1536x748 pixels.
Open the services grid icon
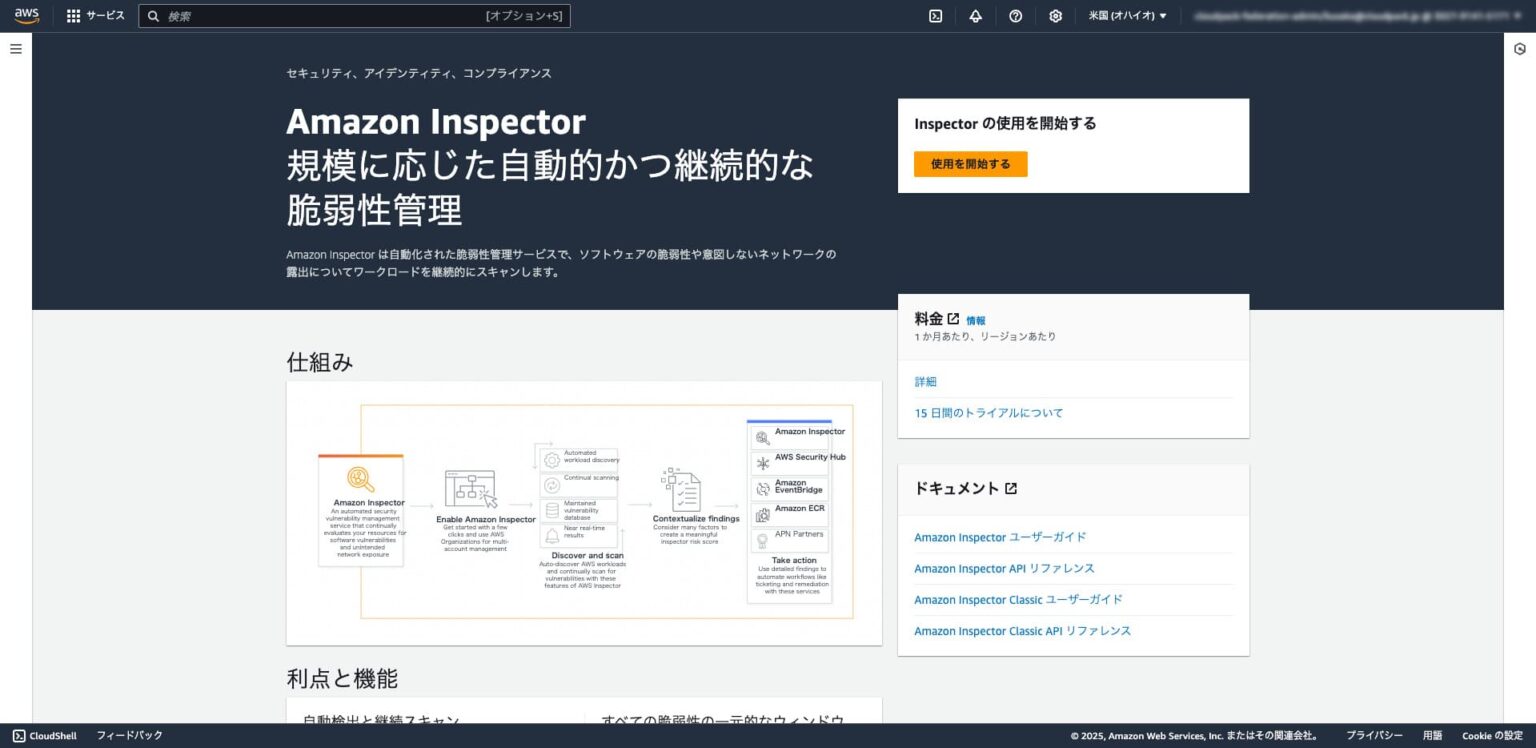[71, 15]
